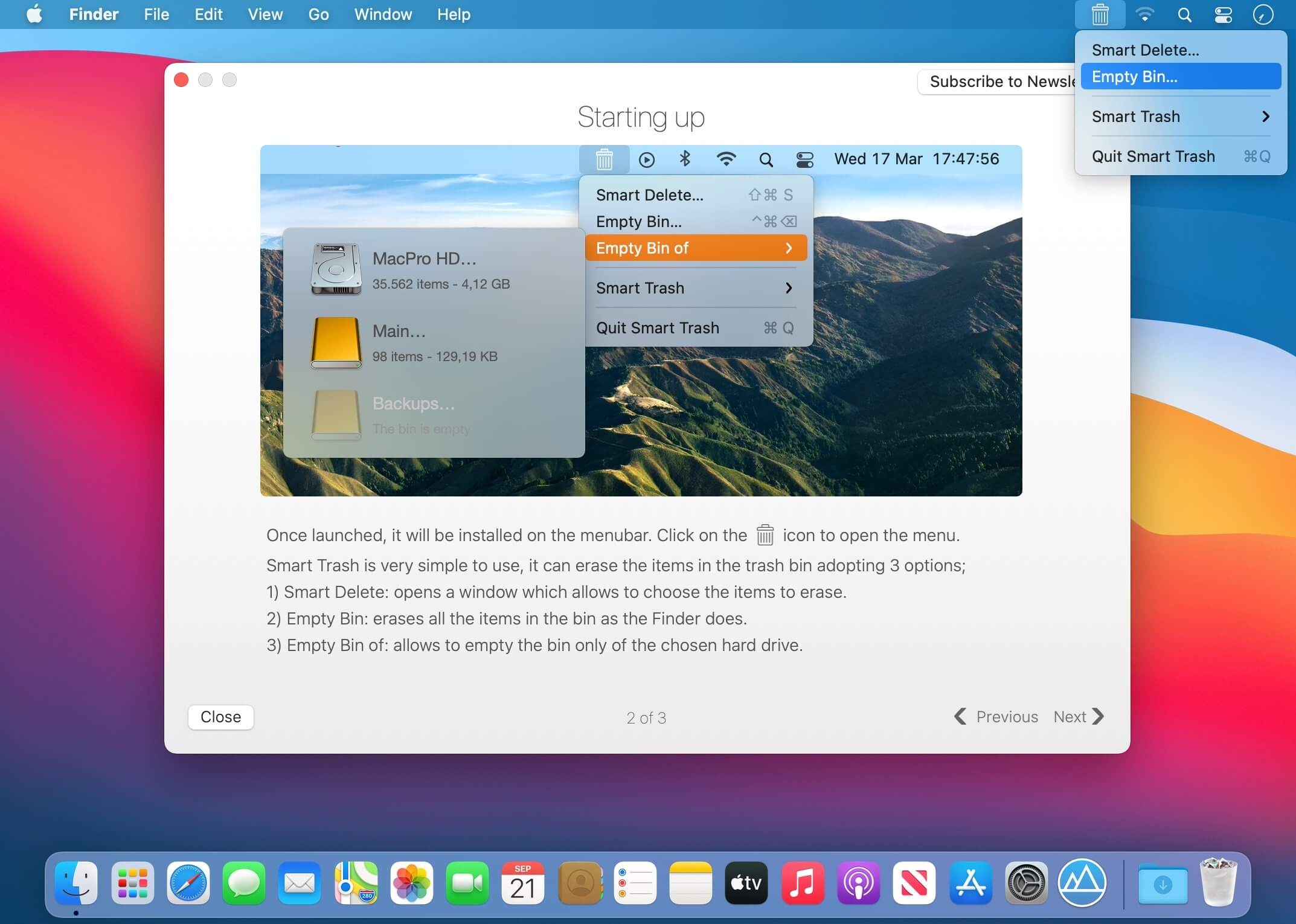Open Photos from the Dock
This screenshot has width=1296, height=924.
pos(411,883)
